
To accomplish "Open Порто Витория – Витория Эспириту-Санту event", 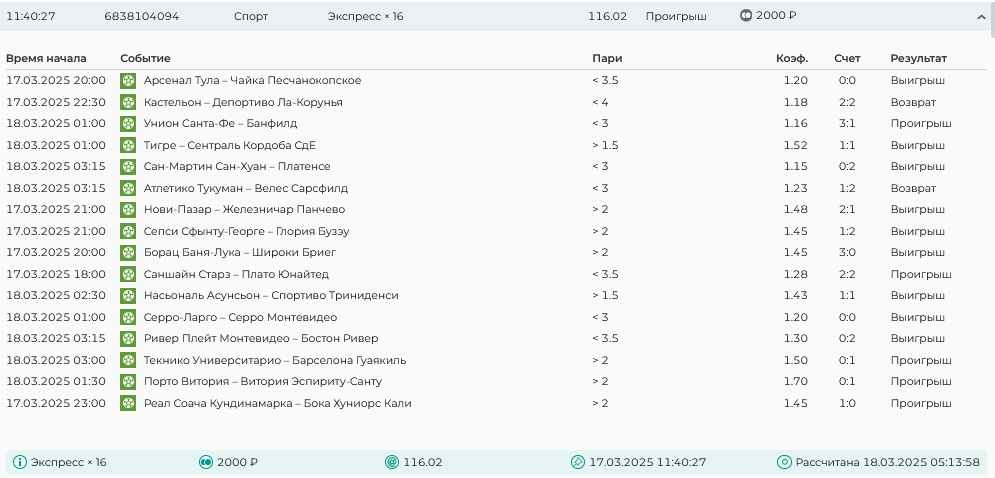I will [x=263, y=382].
